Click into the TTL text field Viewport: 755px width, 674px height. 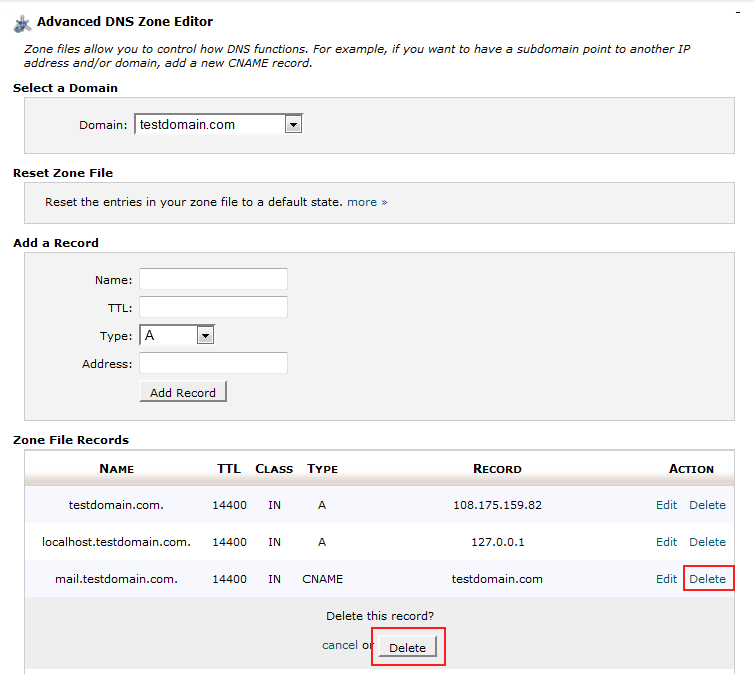click(x=213, y=307)
